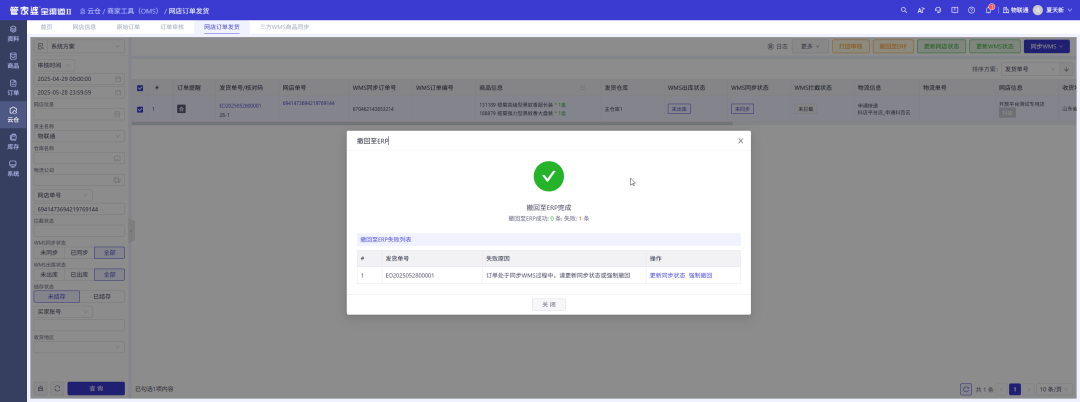Click the 更新同步状态 link in failure list
The width and height of the screenshot is (1080, 402).
click(x=667, y=274)
